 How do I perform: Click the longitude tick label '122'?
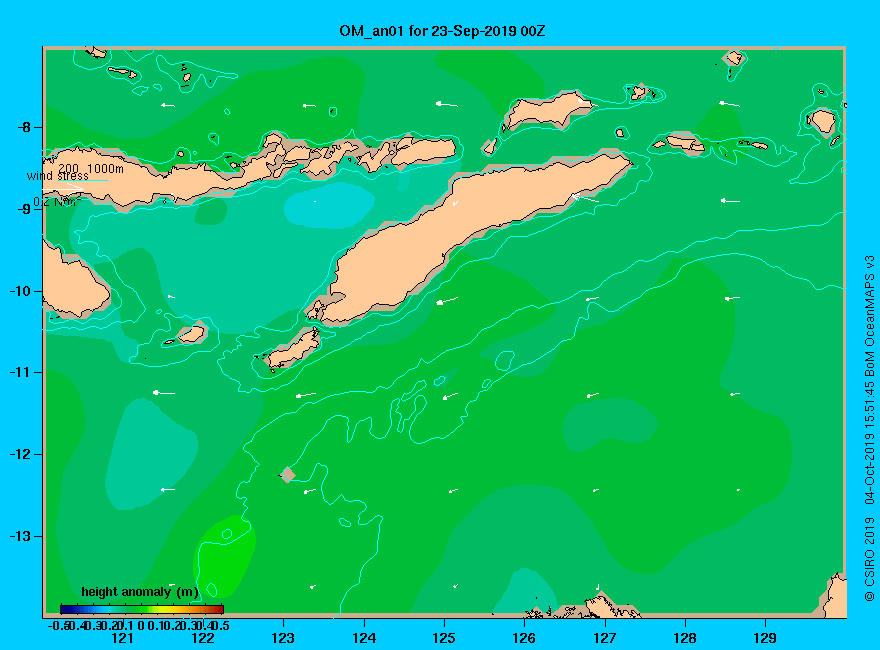pos(203,638)
